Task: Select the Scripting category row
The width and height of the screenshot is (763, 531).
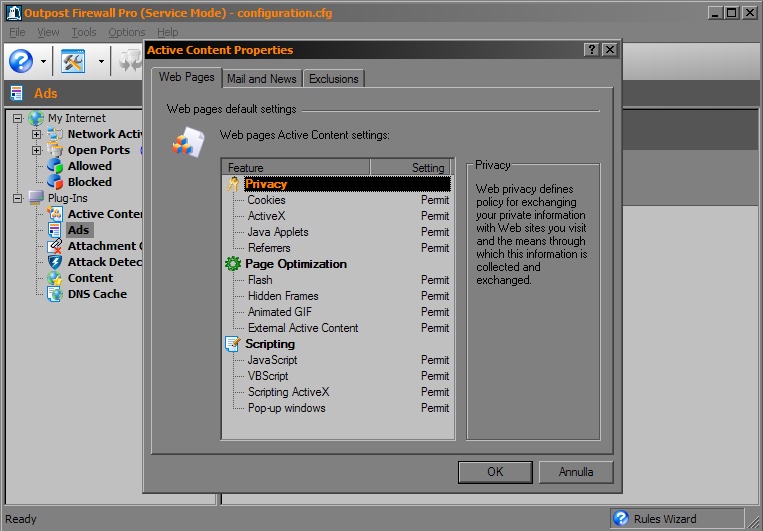Action: pyautogui.click(x=337, y=344)
